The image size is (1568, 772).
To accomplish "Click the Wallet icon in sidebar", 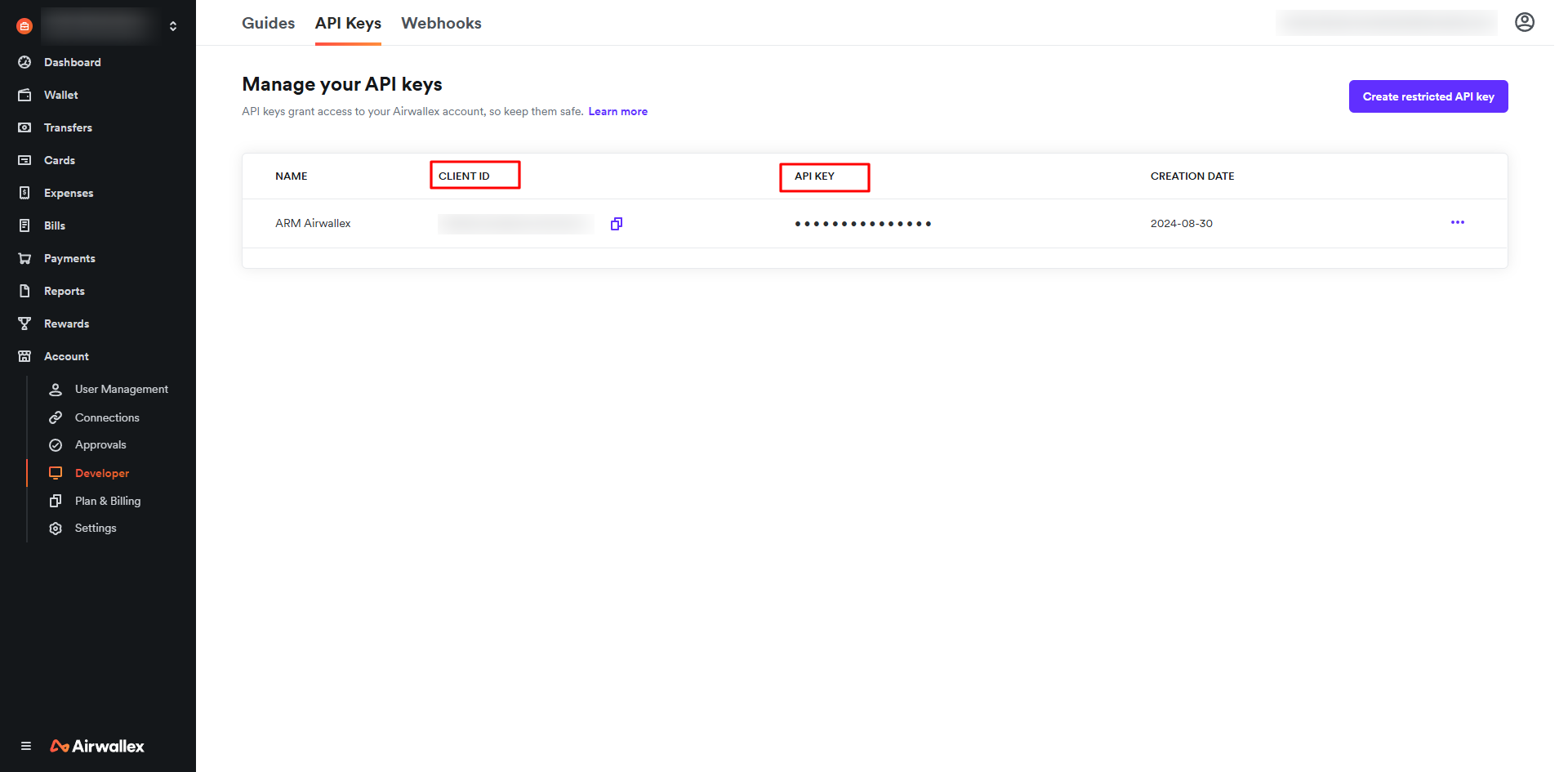I will click(24, 95).
